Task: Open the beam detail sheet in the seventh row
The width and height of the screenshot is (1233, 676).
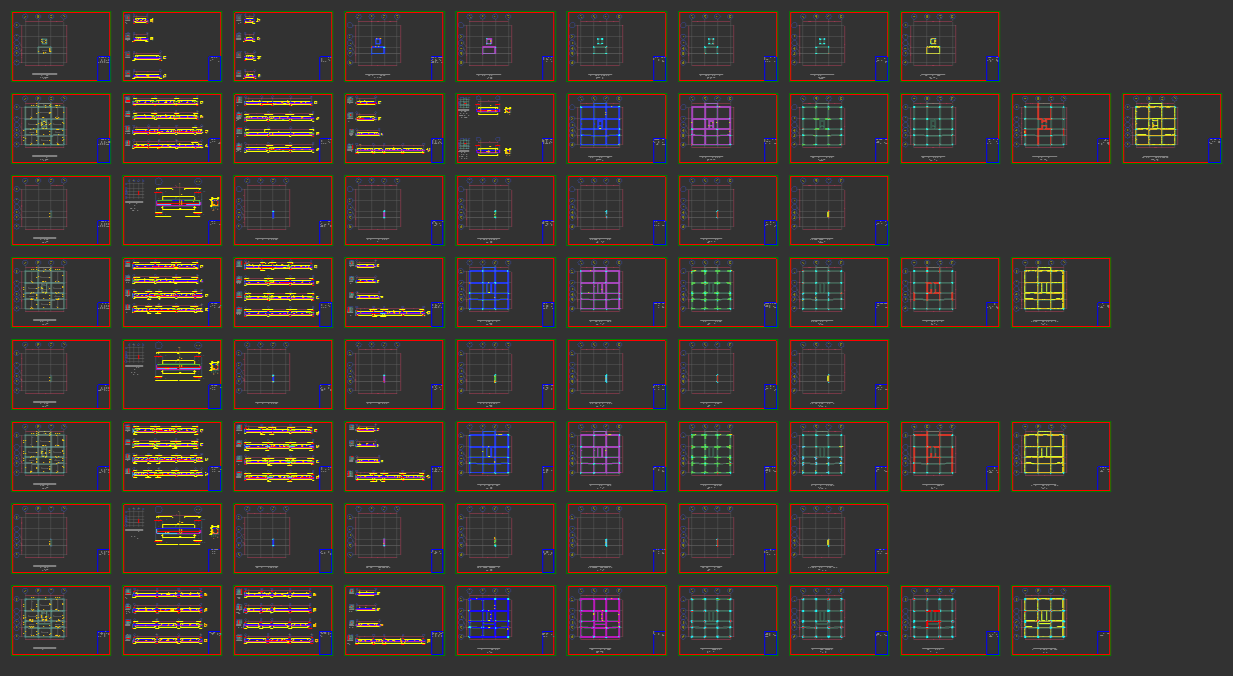Action: [172, 538]
